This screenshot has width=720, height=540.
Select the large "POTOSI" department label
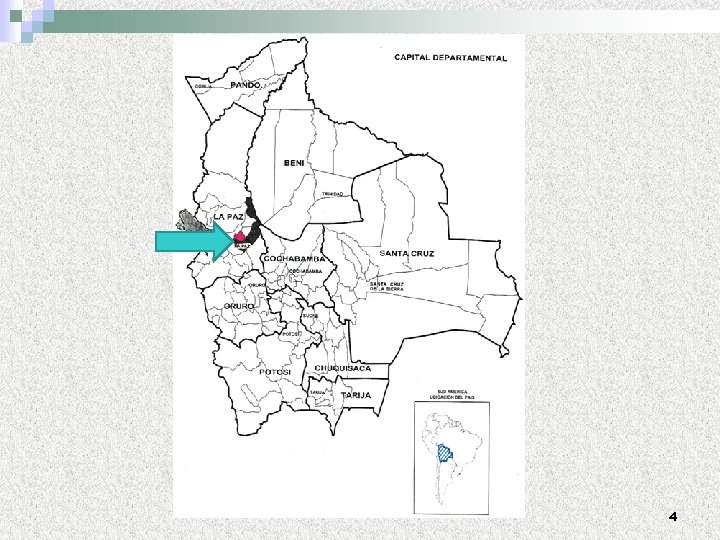pyautogui.click(x=275, y=372)
